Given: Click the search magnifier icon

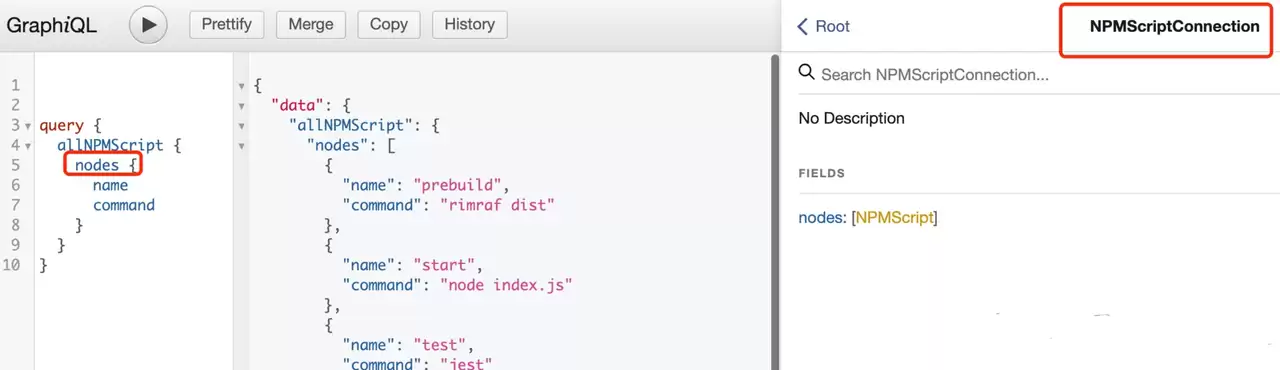Looking at the screenshot, I should pyautogui.click(x=806, y=73).
